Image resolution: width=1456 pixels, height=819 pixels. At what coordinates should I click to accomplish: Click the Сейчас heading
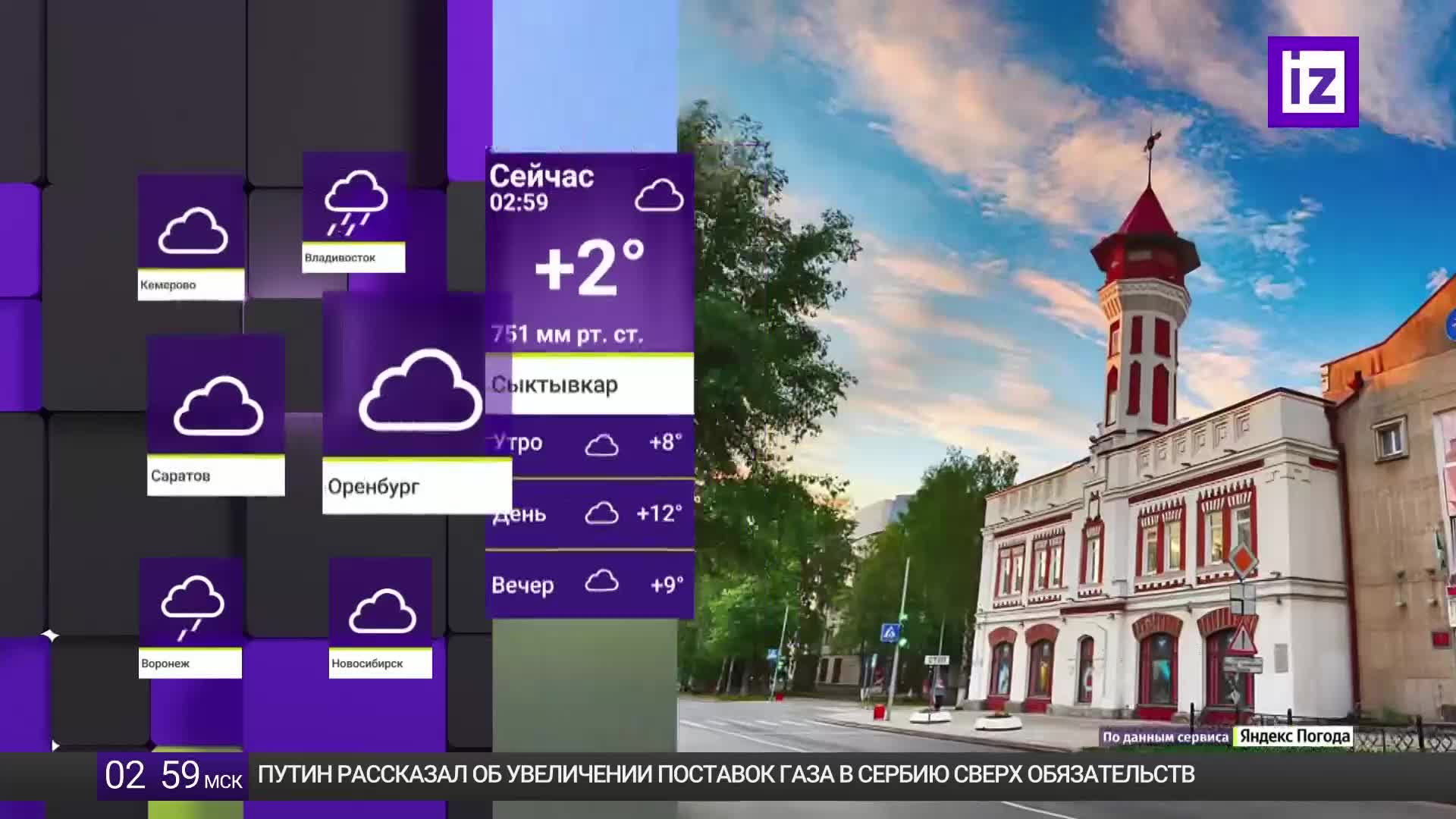point(541,176)
